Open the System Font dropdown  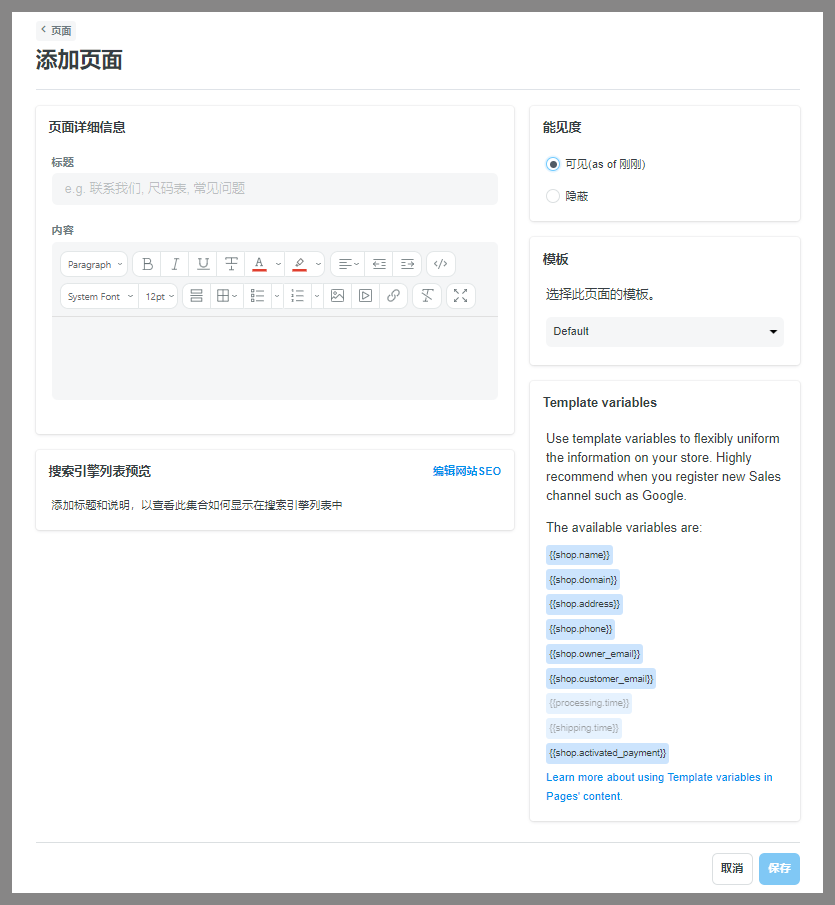99,296
